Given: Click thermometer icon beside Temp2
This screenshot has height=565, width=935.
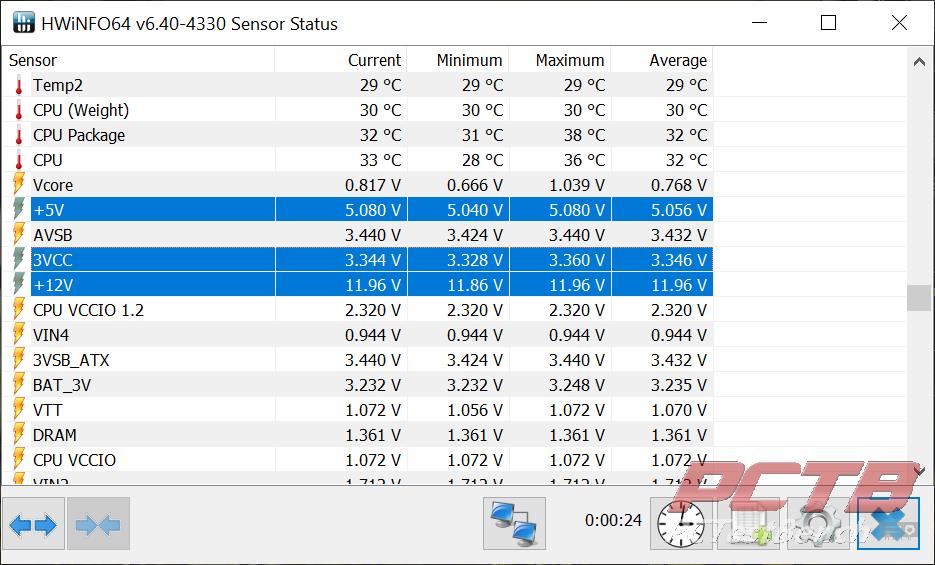Looking at the screenshot, I should [19, 85].
